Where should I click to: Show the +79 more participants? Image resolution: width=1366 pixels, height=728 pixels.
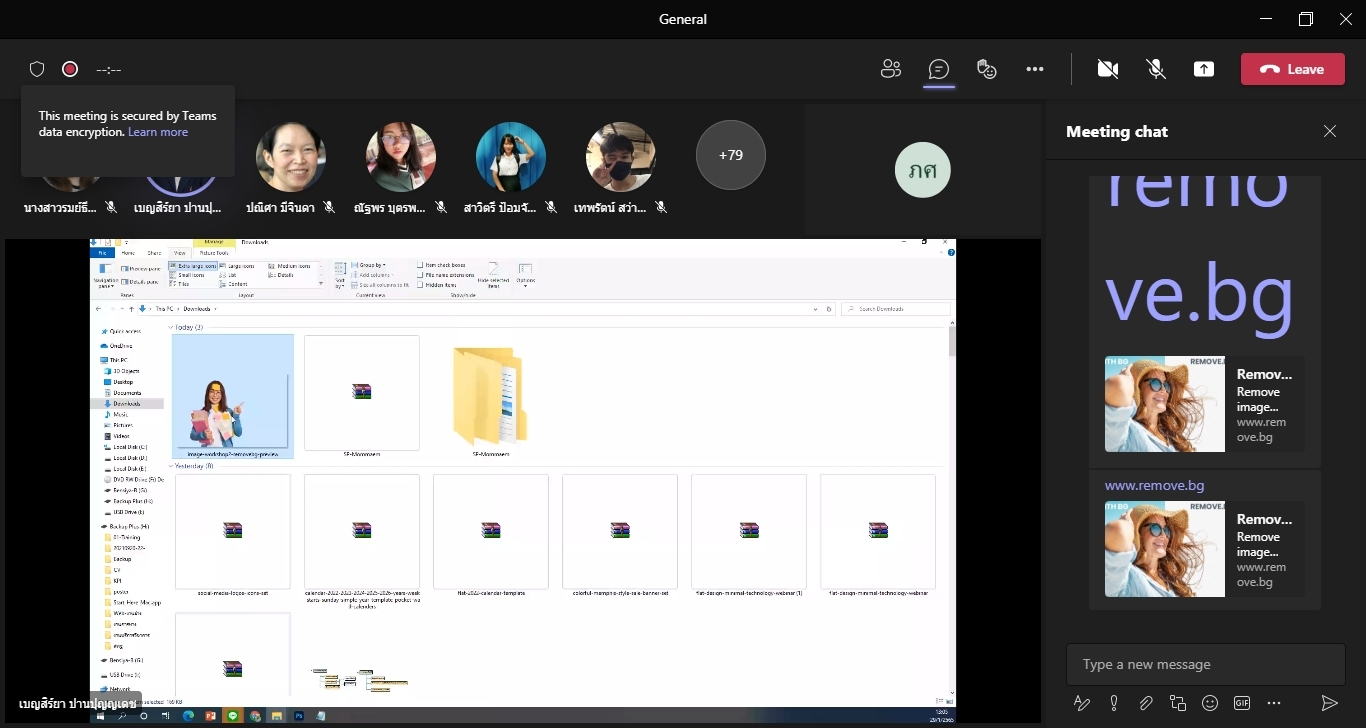[731, 155]
